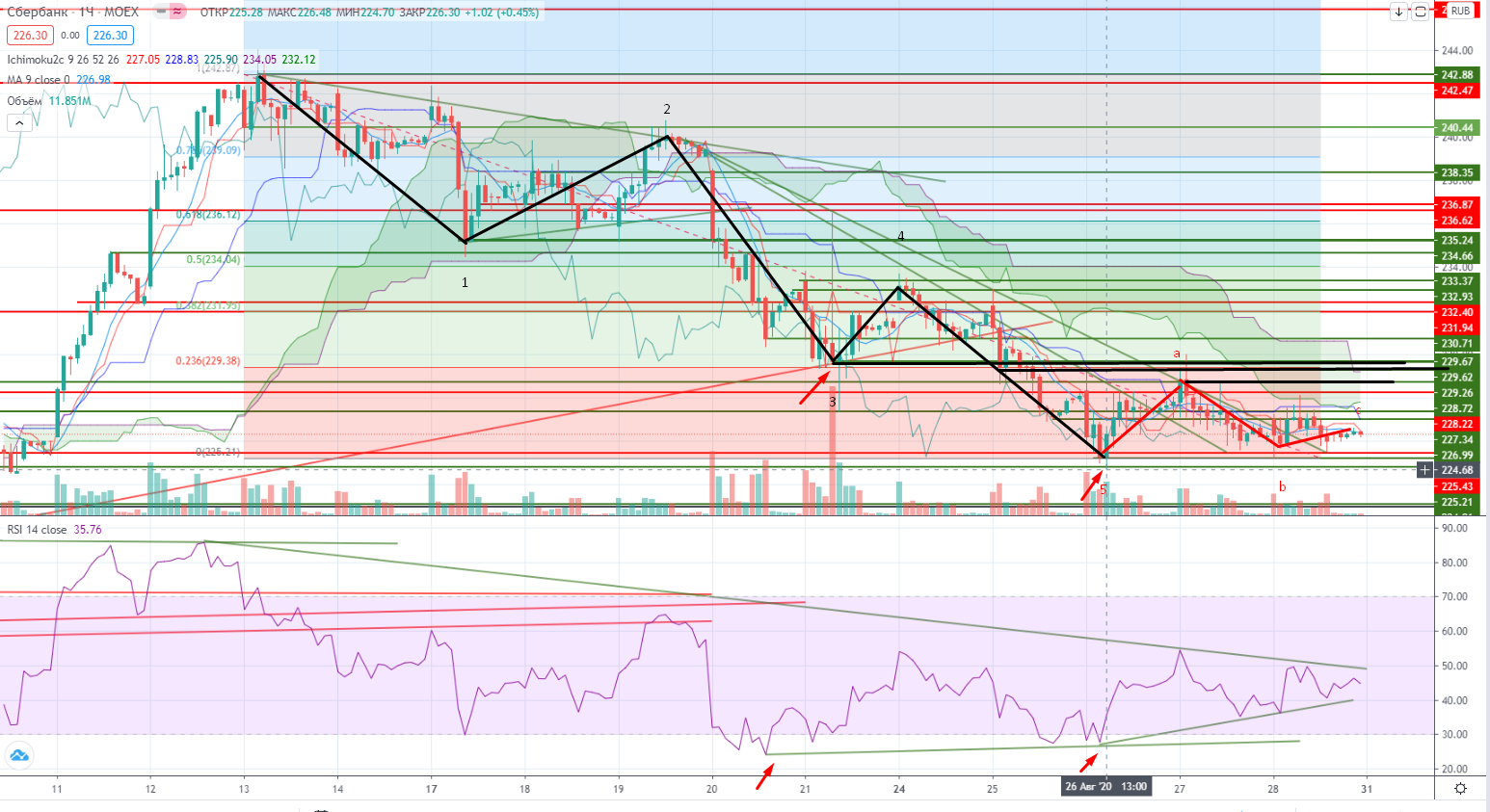The height and width of the screenshot is (812, 1490).
Task: Select the Объём volume indicator legend
Action: pyautogui.click(x=25, y=101)
